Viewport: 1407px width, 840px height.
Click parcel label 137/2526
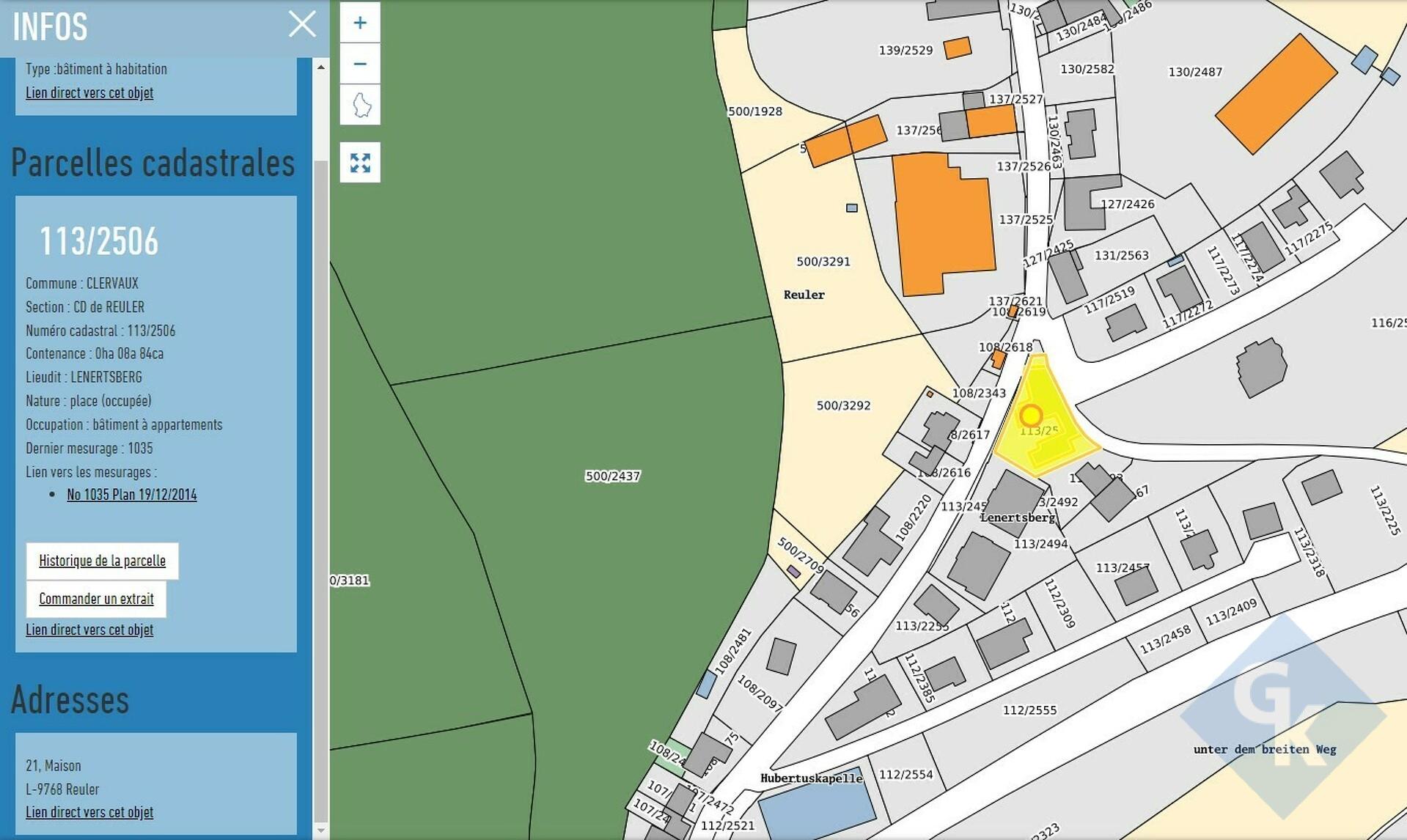click(1023, 166)
